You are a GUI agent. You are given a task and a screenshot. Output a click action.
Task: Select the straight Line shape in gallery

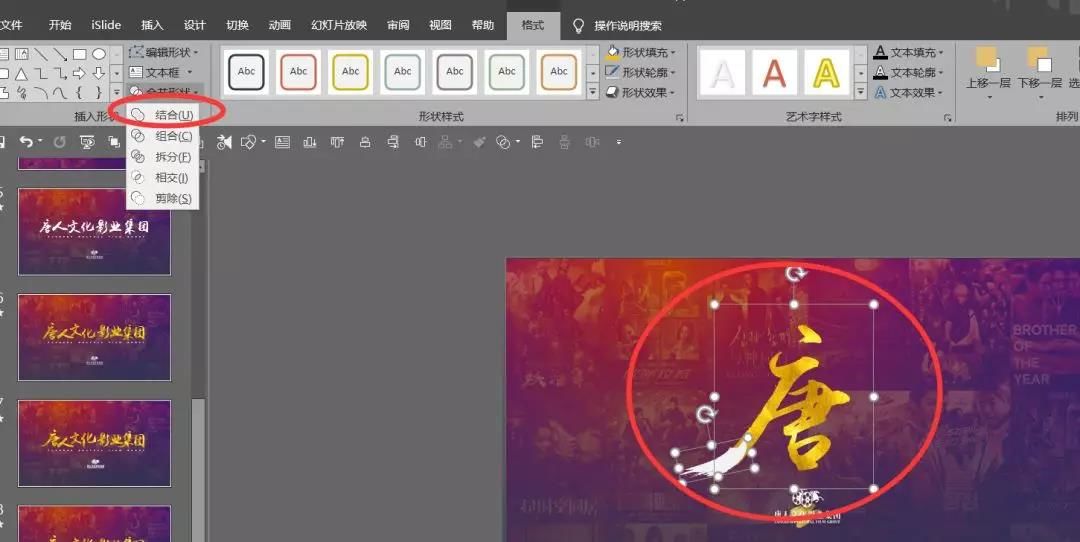41,54
